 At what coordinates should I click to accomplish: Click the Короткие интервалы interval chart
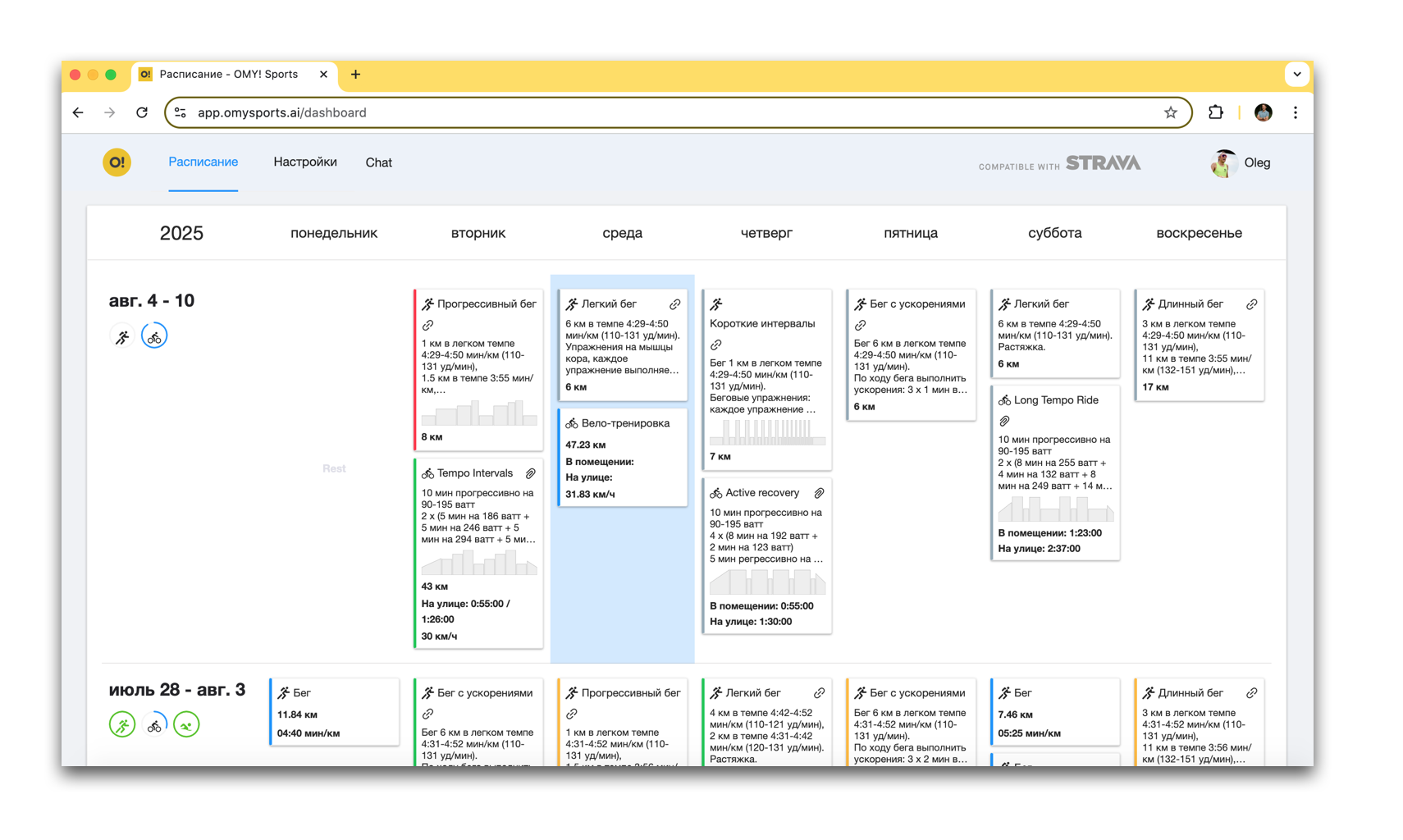tap(767, 432)
